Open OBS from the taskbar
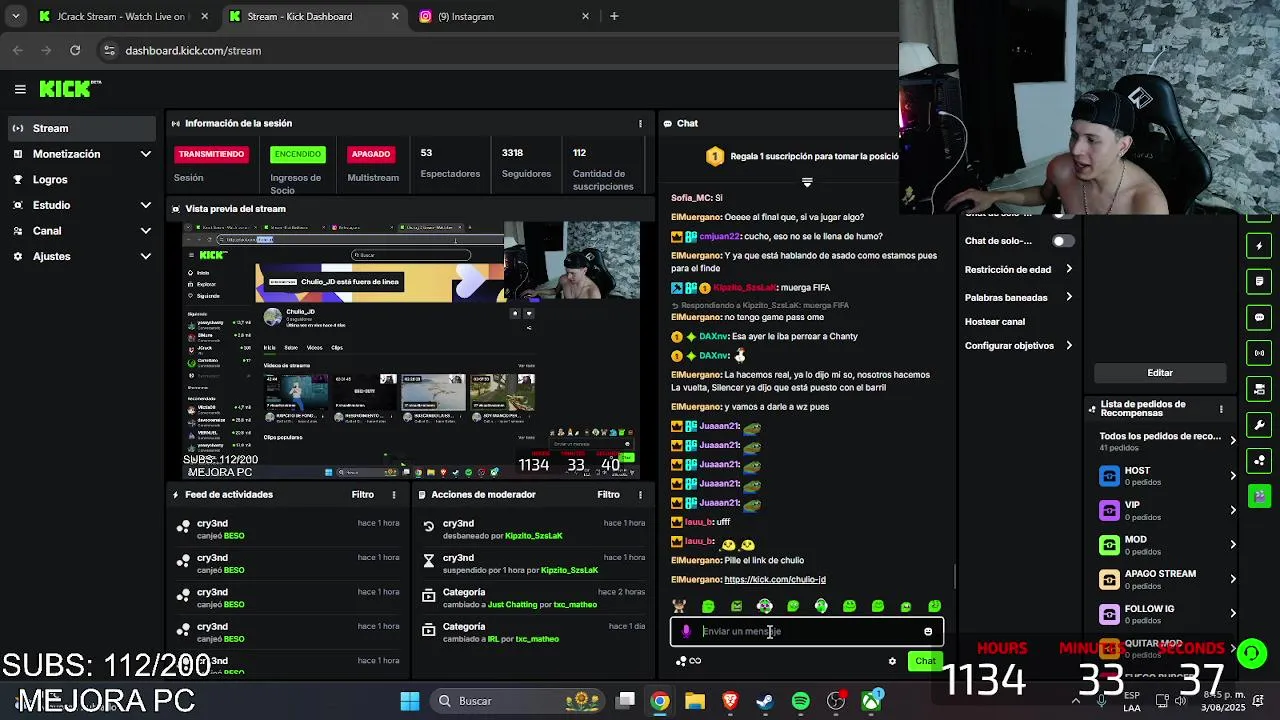The height and width of the screenshot is (720, 1280). pos(836,701)
